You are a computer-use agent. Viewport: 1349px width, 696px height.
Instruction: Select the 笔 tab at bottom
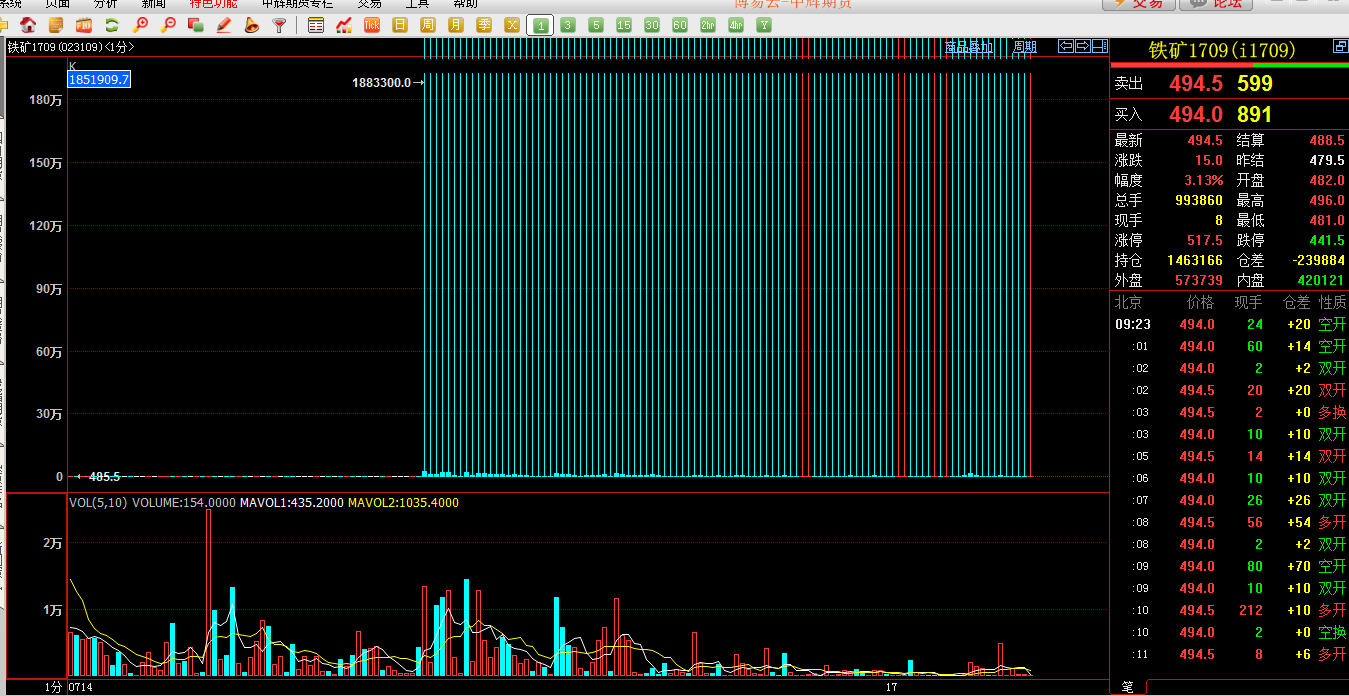pos(1128,687)
